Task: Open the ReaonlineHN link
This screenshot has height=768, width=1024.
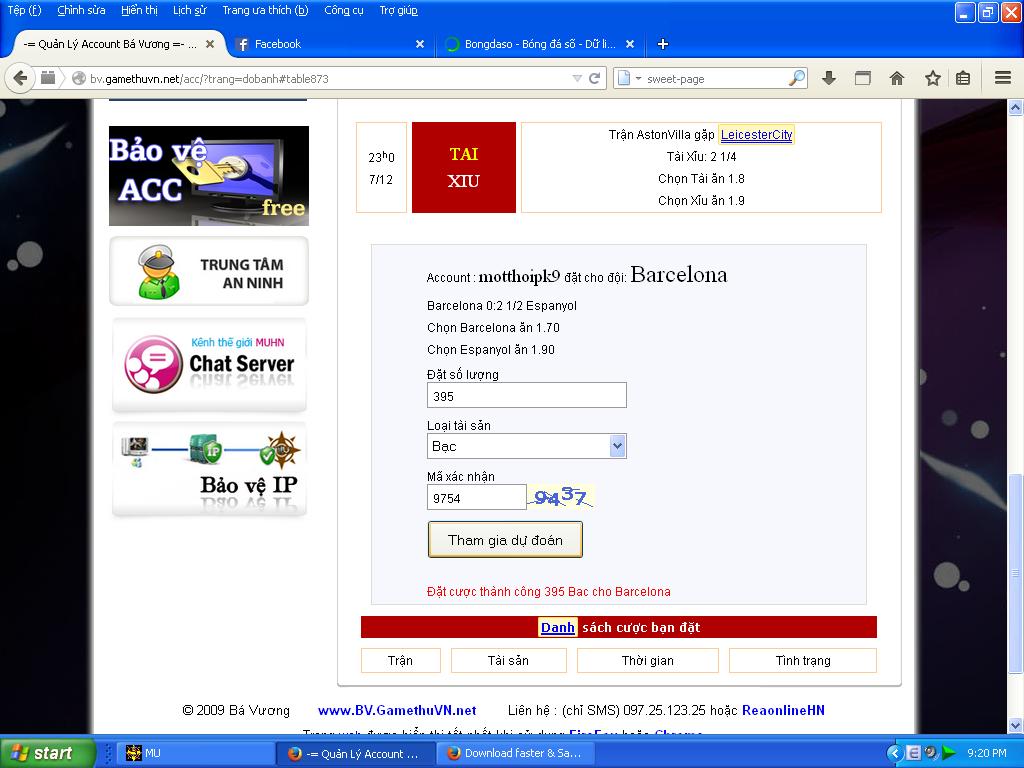Action: (783, 711)
